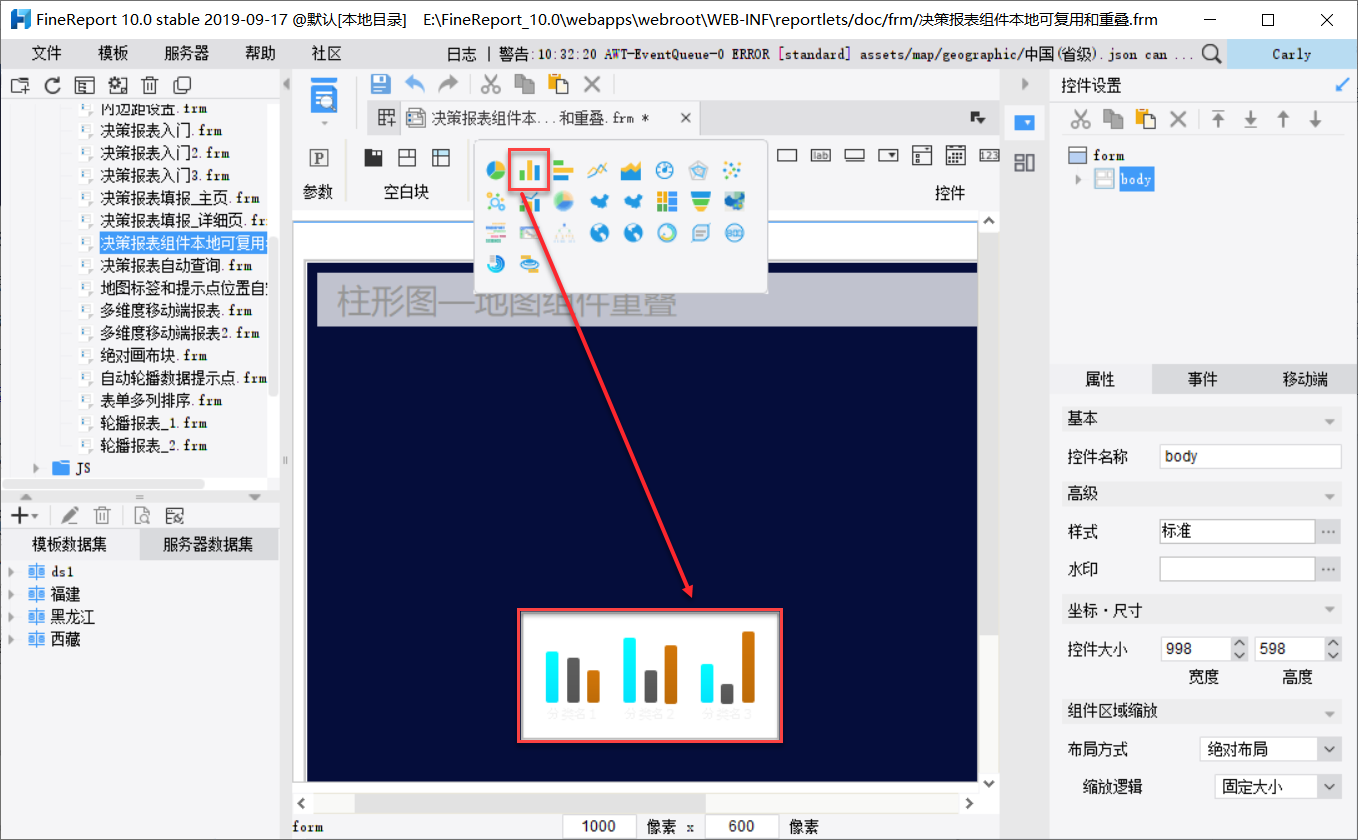Insert a date widget from toolbar
The height and width of the screenshot is (840, 1358).
tap(955, 155)
